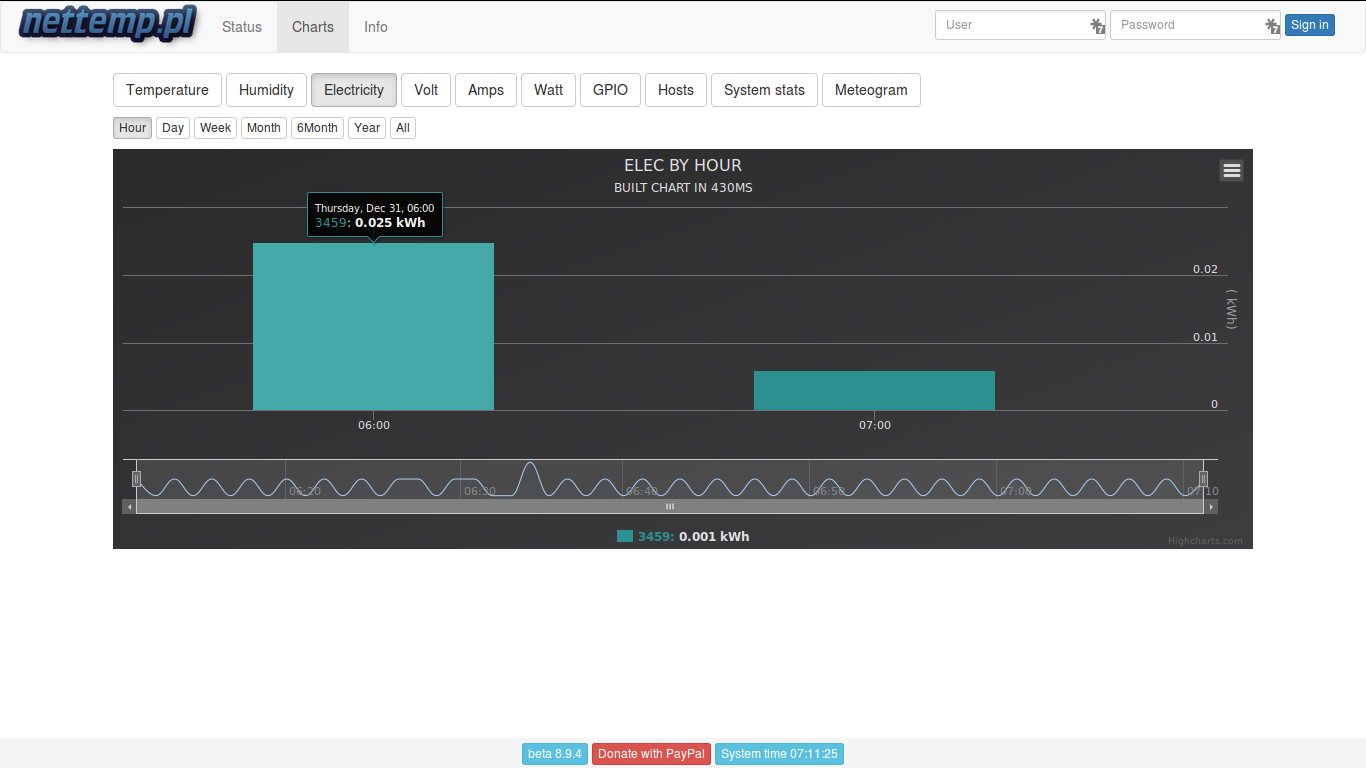Show the Temperature charts
Viewport: 1366px width, 768px height.
pos(167,90)
